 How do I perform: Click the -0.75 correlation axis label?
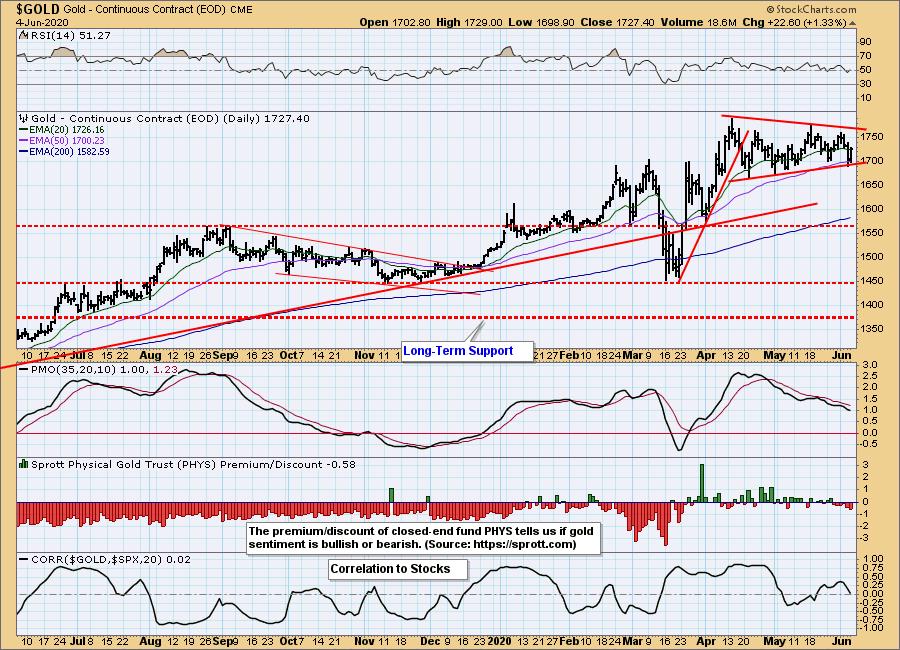(871, 619)
